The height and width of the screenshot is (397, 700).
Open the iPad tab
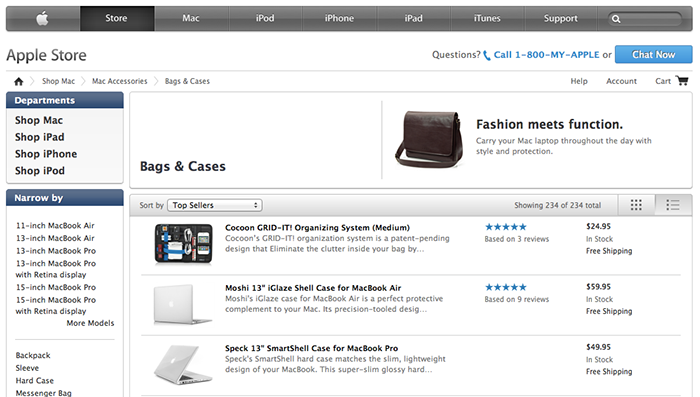point(413,18)
